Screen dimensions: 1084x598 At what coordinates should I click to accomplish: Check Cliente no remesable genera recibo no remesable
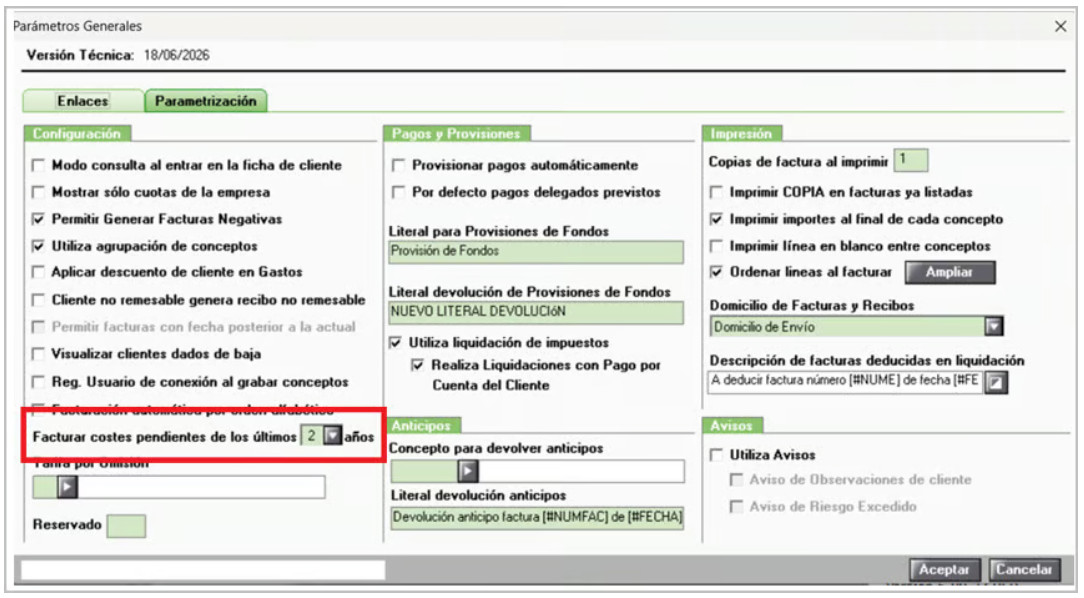[39, 300]
